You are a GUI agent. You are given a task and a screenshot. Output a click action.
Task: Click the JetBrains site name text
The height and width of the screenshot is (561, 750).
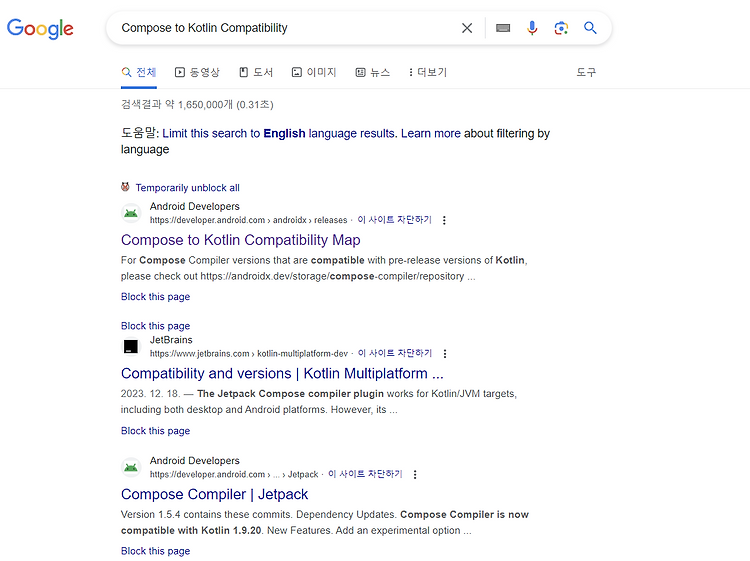coord(171,340)
